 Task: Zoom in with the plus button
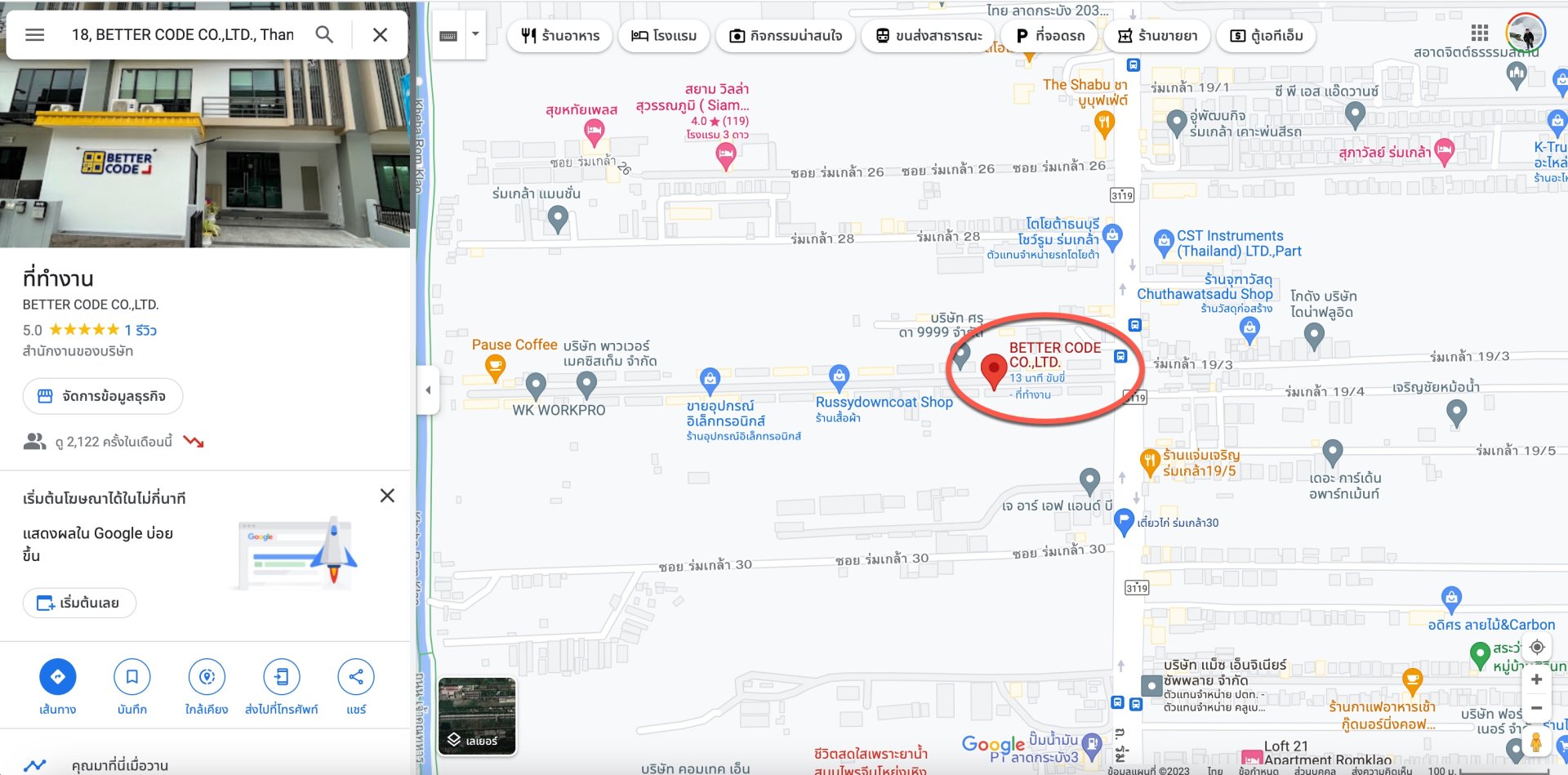pyautogui.click(x=1536, y=680)
